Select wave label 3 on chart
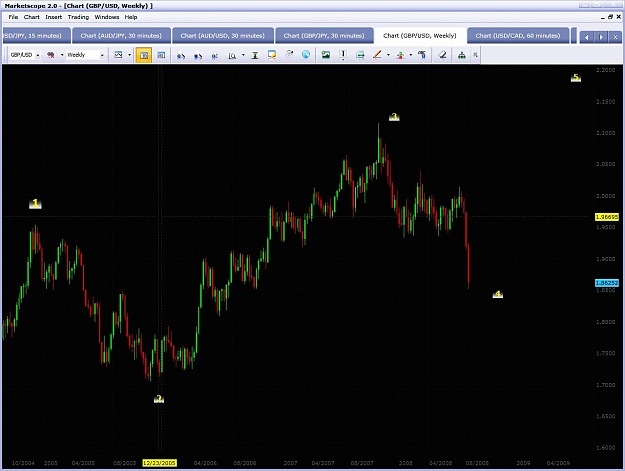This screenshot has width=625, height=471. (x=394, y=116)
